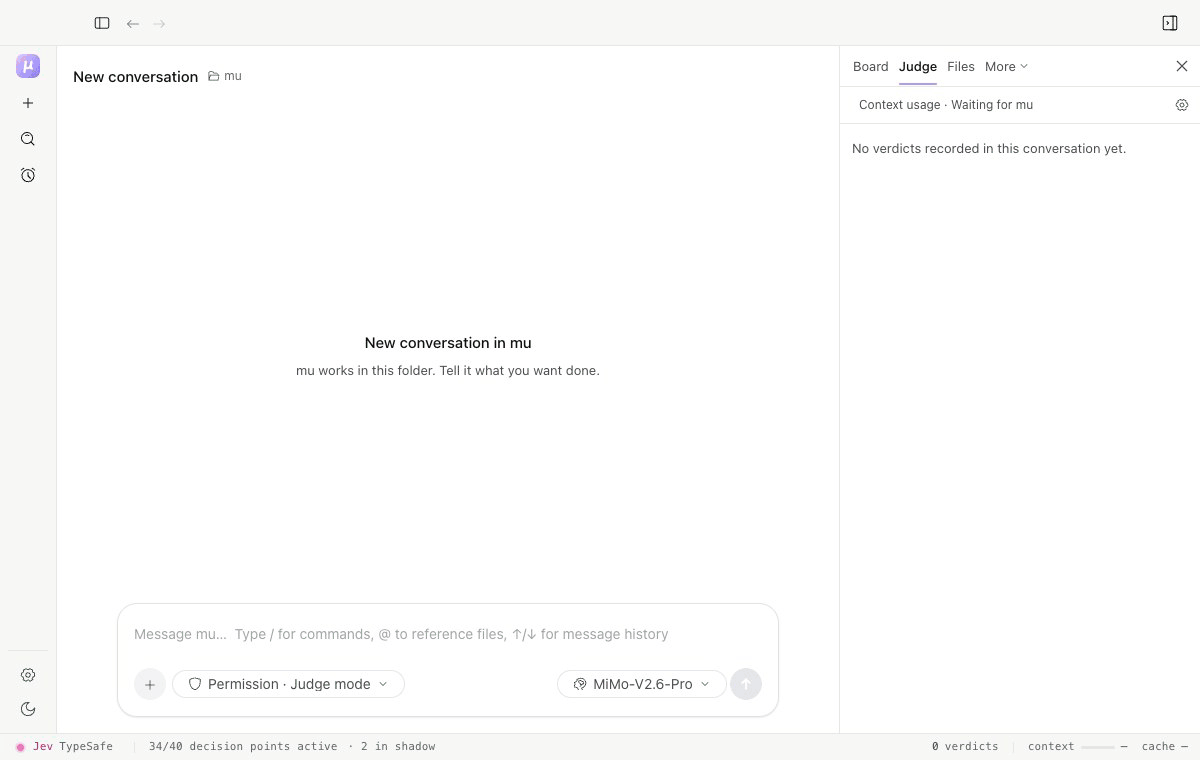Click the context usage bar in status bar
Screen dimensions: 1200x760
pyautogui.click(x=1098, y=746)
